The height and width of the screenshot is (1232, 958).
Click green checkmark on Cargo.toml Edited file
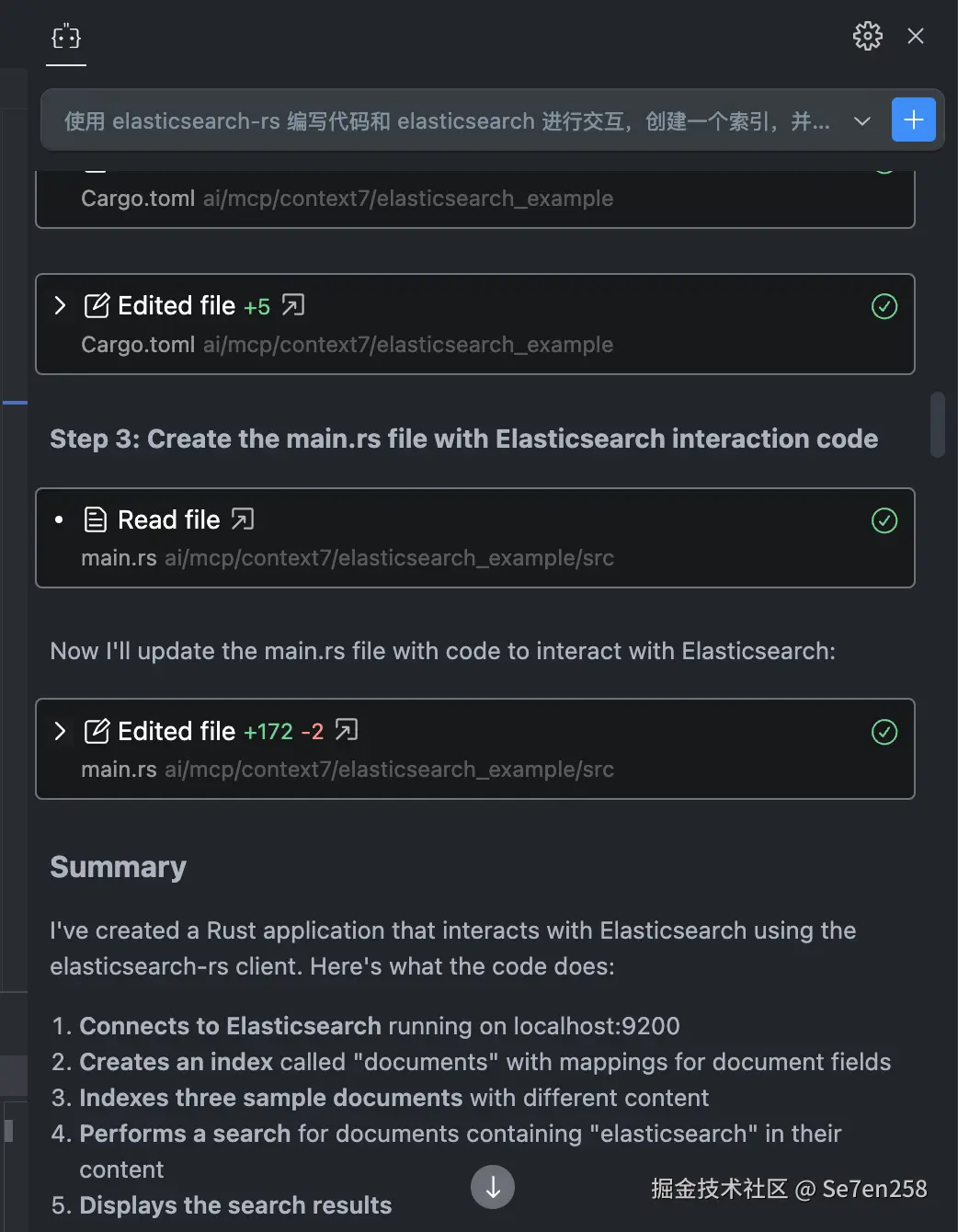pos(884,306)
